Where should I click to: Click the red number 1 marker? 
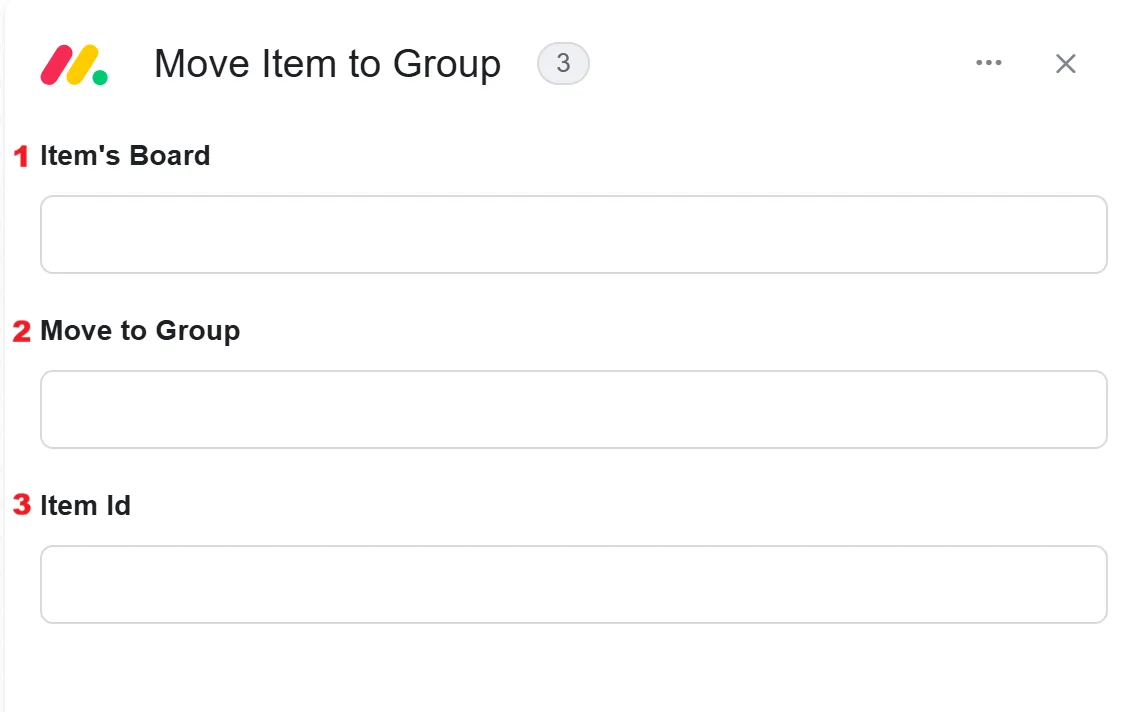tap(22, 156)
